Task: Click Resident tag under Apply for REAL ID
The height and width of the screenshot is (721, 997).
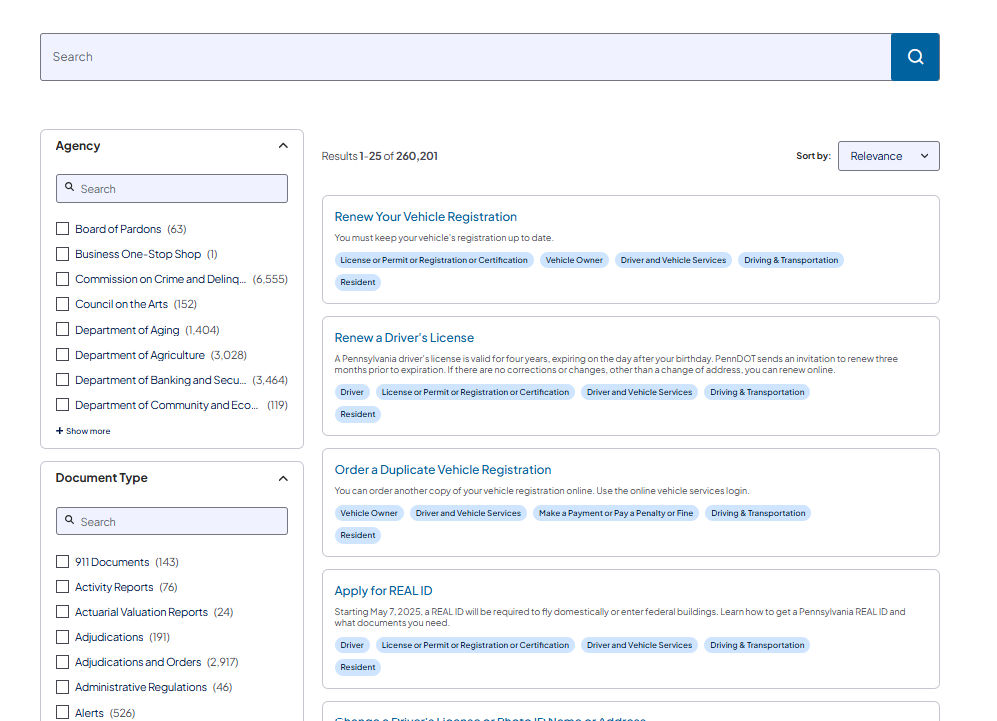Action: pyautogui.click(x=357, y=667)
